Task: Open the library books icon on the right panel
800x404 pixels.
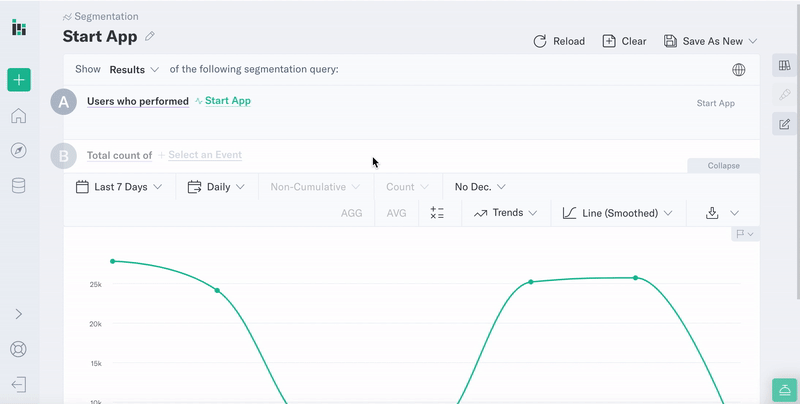Action: [784, 65]
